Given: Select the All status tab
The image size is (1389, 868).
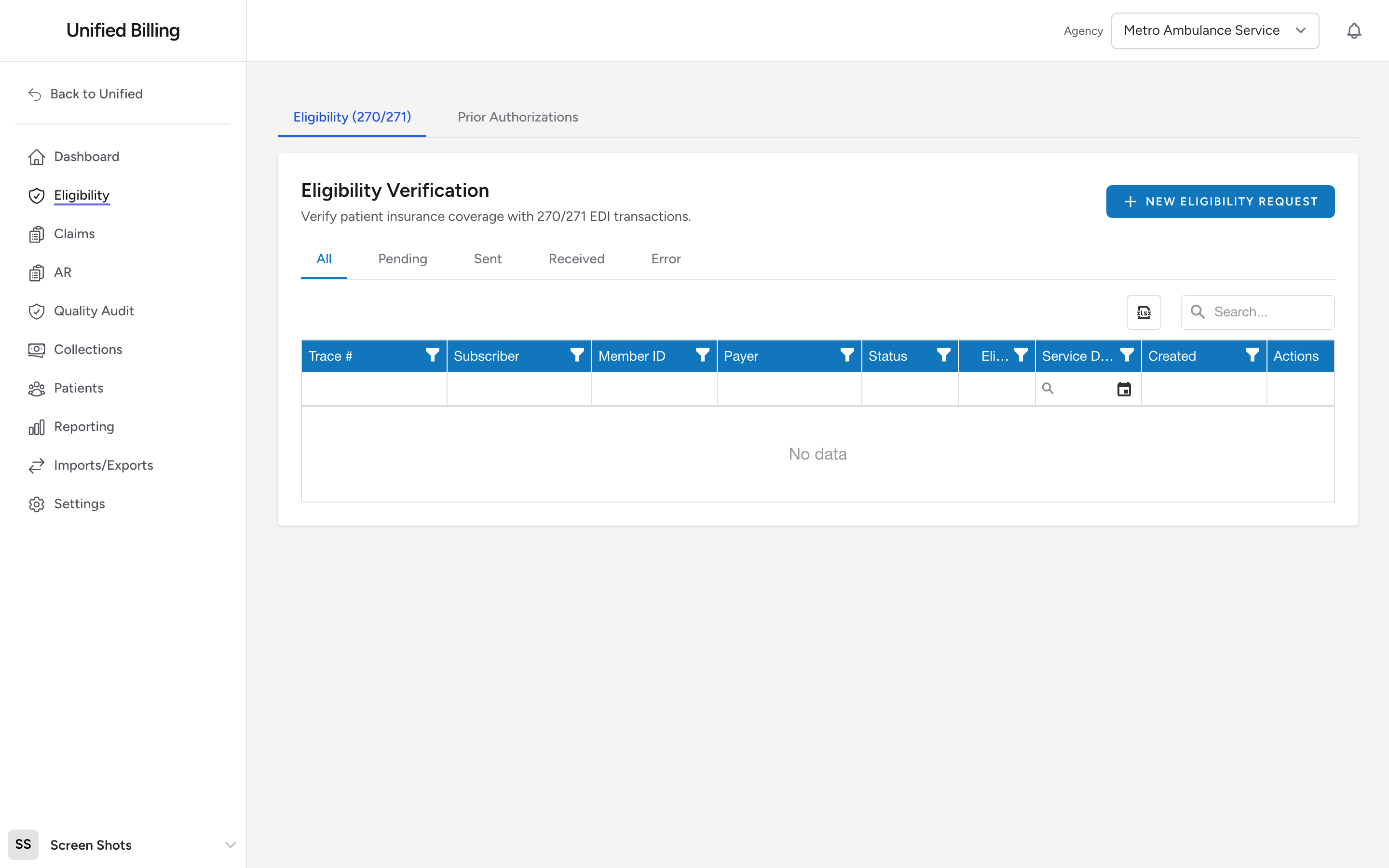Looking at the screenshot, I should point(324,259).
